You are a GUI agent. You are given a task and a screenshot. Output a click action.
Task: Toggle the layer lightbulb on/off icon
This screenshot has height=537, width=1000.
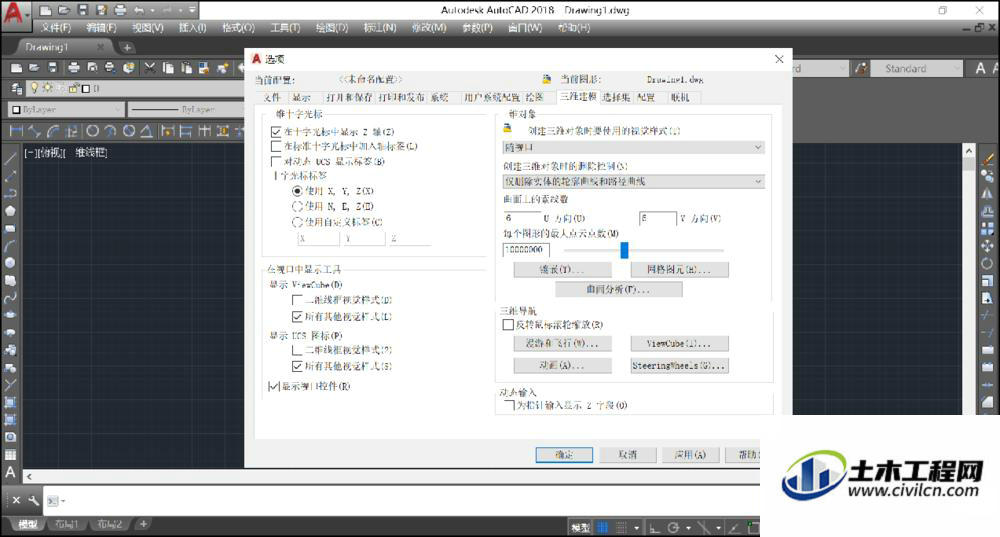(x=34, y=88)
